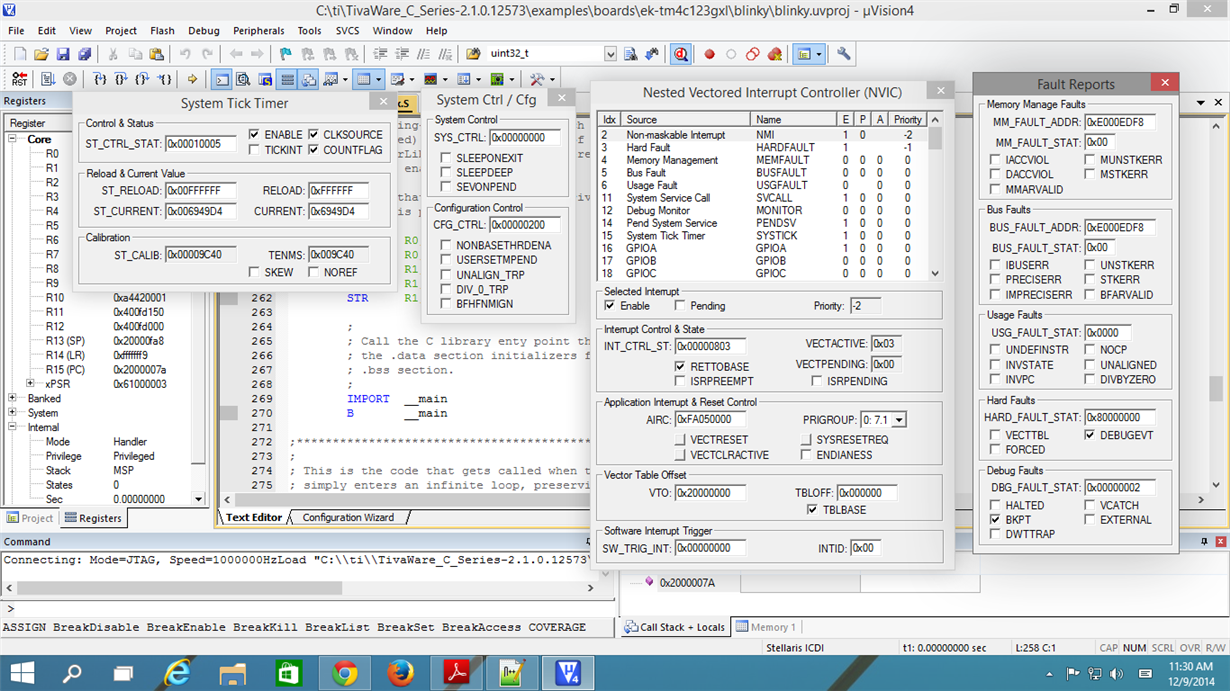Open the Flash menu
This screenshot has width=1230, height=691.
tap(162, 31)
